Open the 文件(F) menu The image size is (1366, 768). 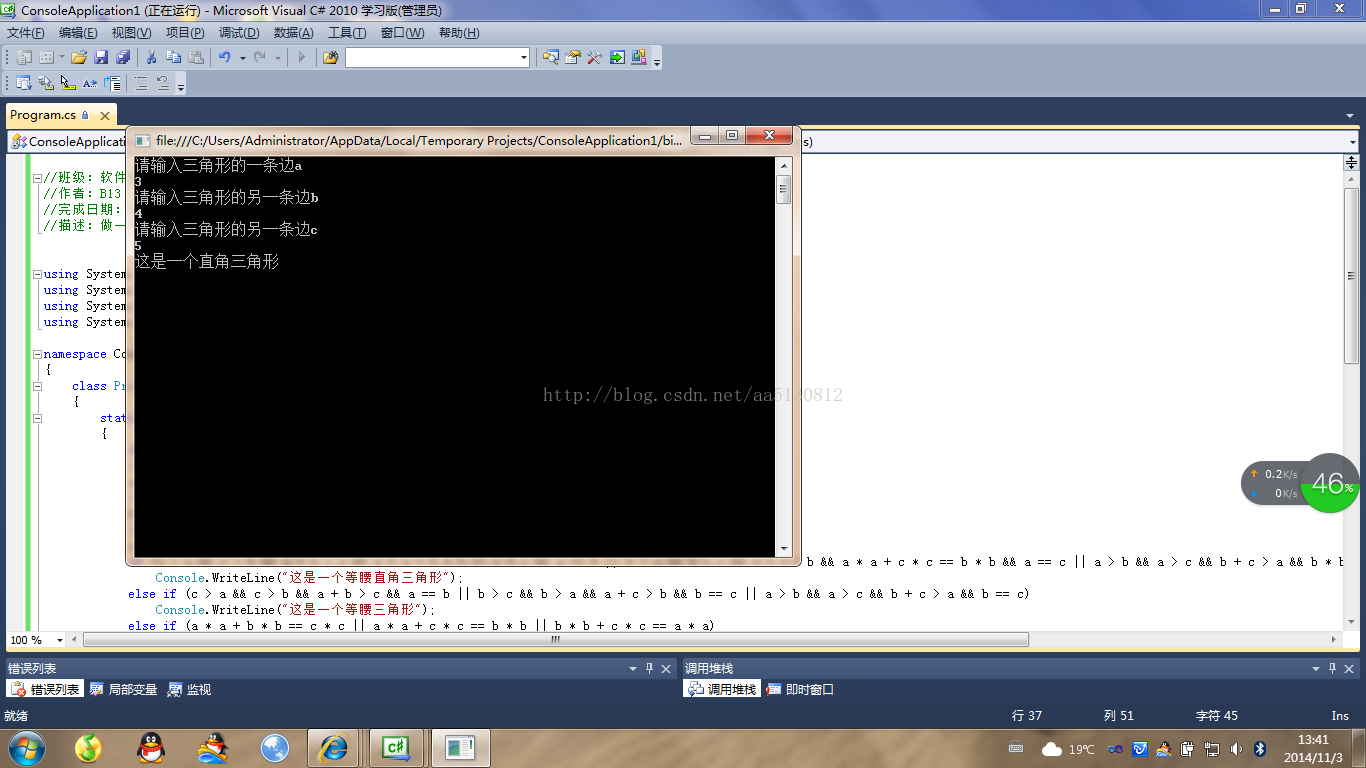tap(25, 33)
